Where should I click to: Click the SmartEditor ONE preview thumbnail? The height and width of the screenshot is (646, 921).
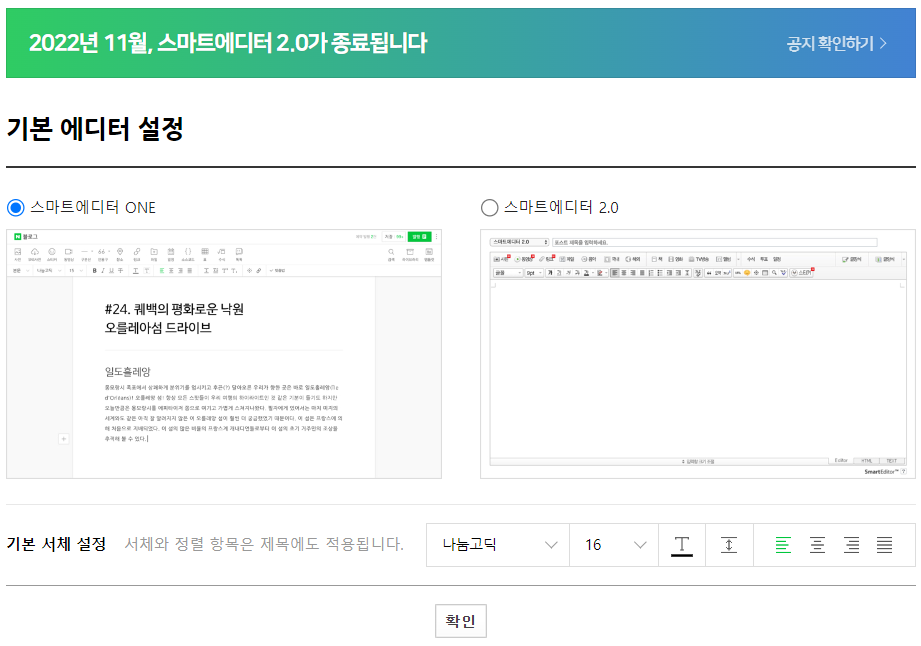click(224, 354)
